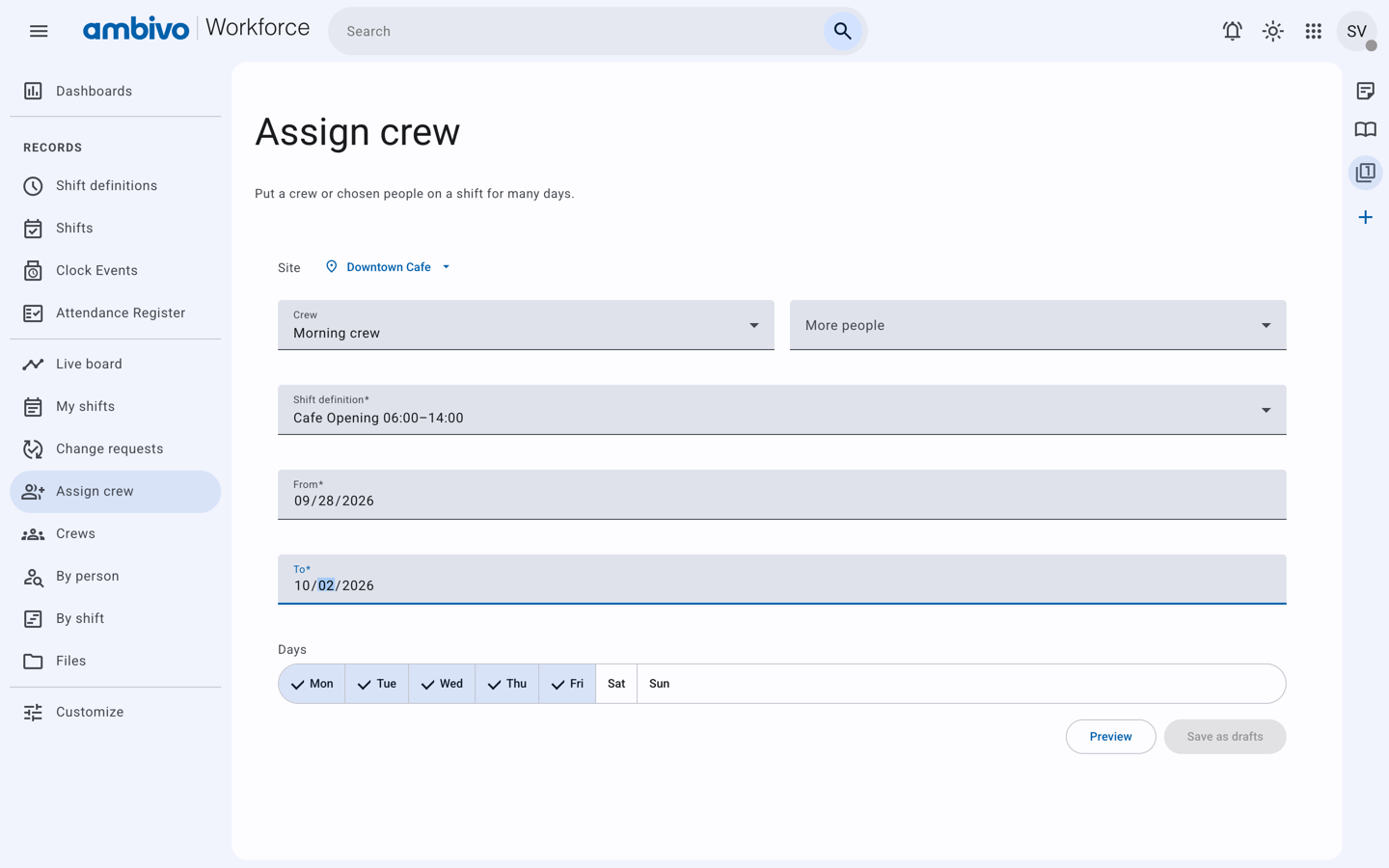The width and height of the screenshot is (1389, 868).
Task: Open Attendance Register in the sidebar
Action: 116,312
